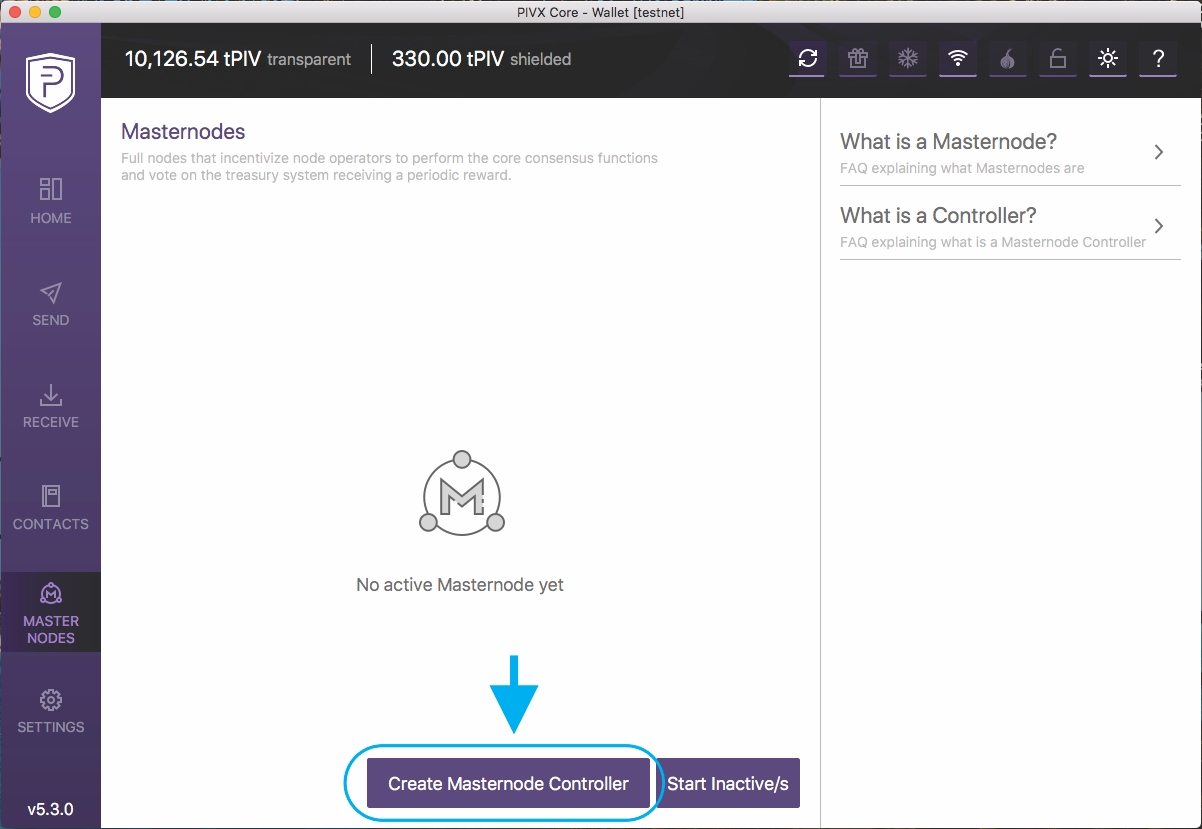Screen dimensions: 1202x829
Task: Expand the What is a Controller FAQ
Action: pyautogui.click(x=1010, y=227)
